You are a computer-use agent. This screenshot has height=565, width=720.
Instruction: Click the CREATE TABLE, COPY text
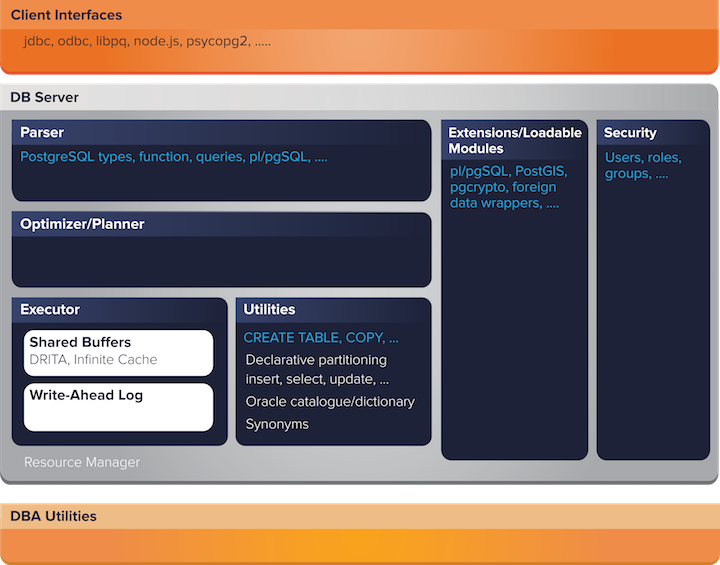point(321,338)
